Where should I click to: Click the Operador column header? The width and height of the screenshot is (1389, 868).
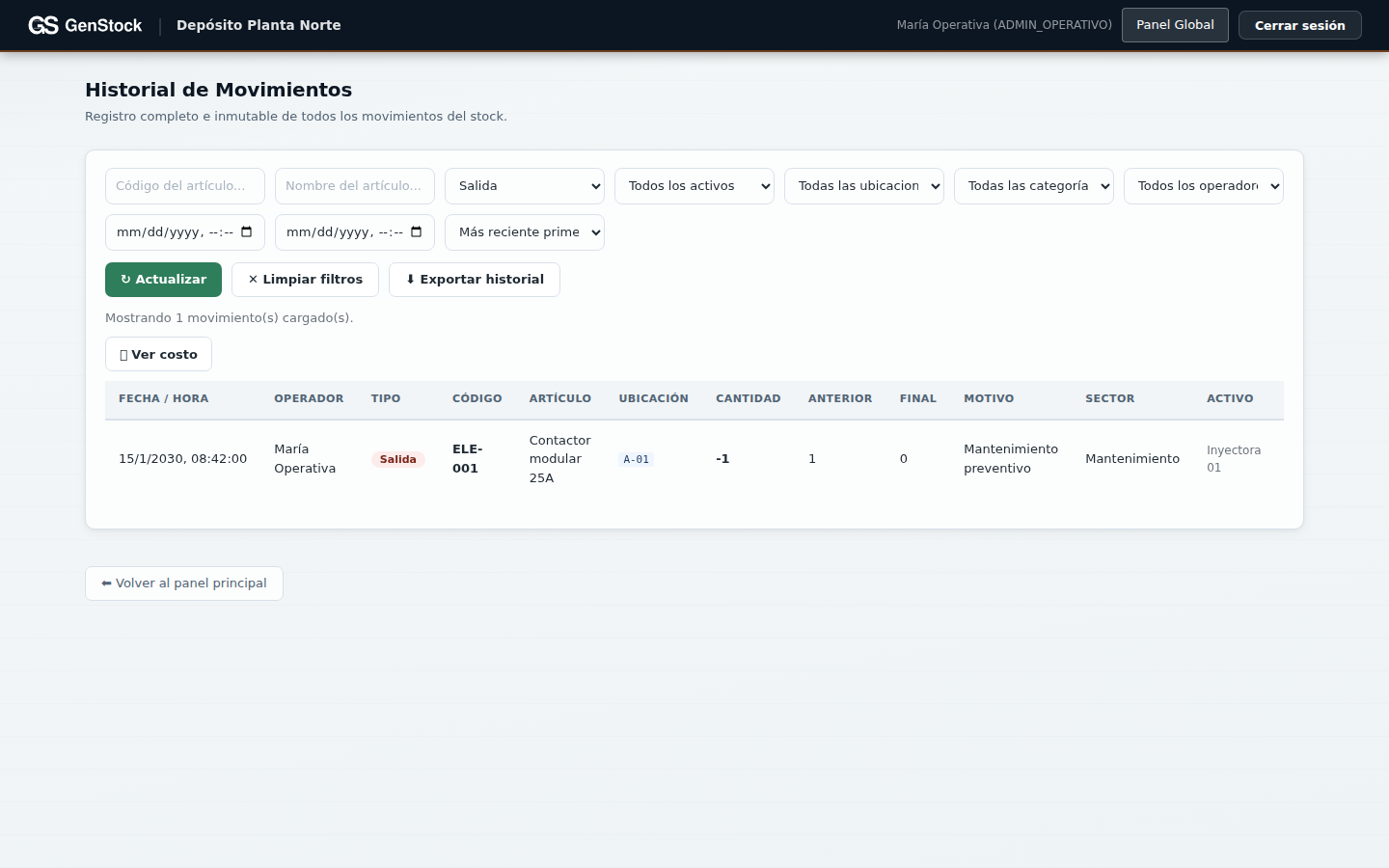[309, 398]
